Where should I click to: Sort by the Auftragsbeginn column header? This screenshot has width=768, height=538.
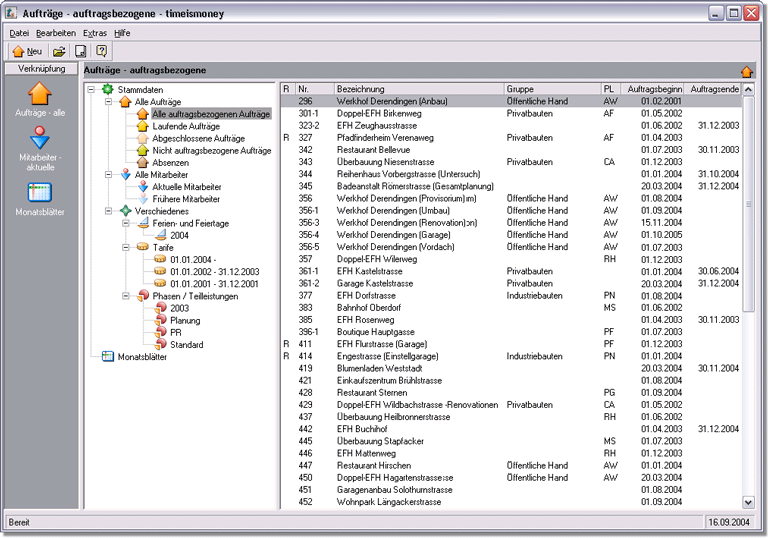pos(654,89)
